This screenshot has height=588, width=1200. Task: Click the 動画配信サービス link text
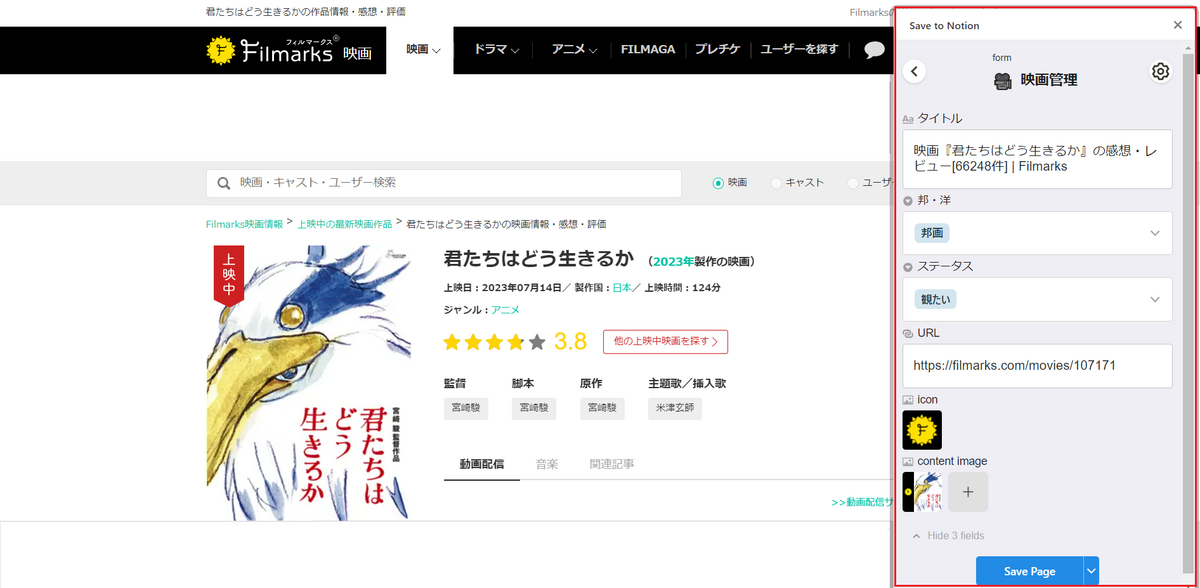pos(862,503)
